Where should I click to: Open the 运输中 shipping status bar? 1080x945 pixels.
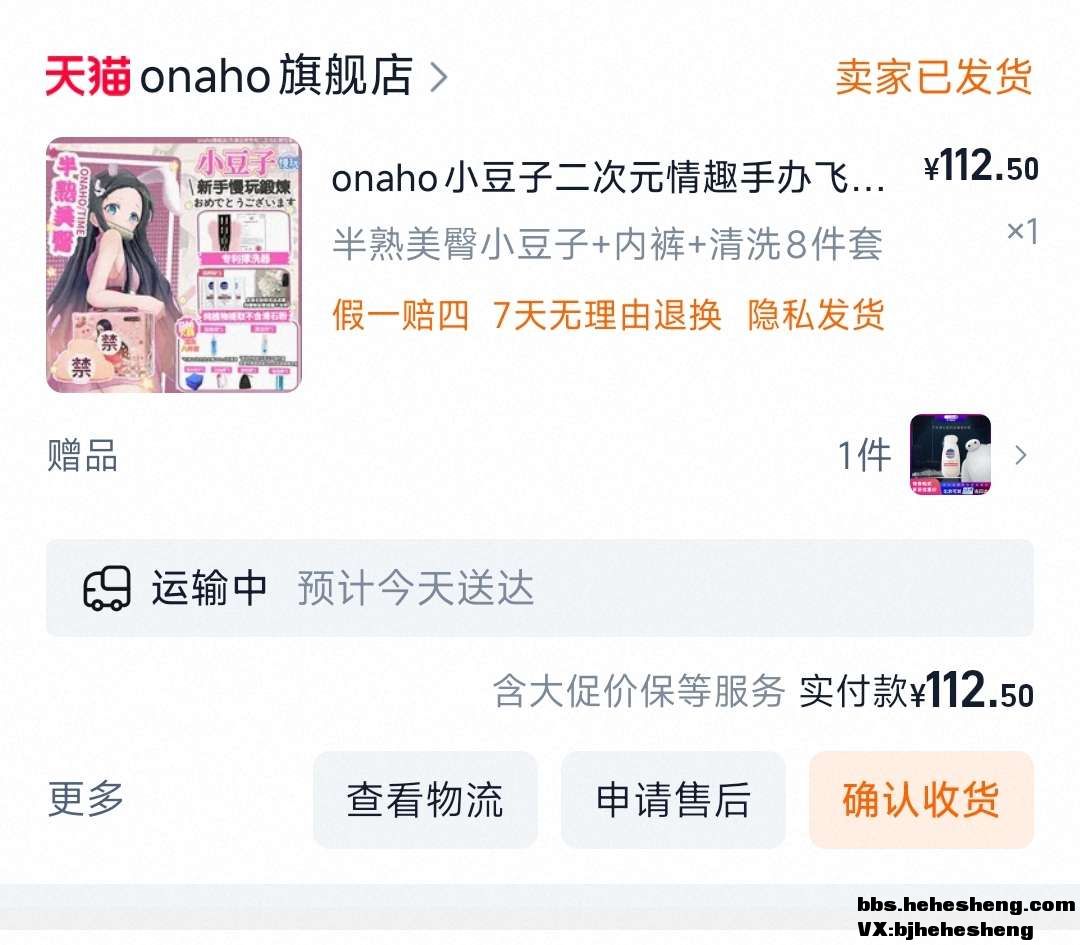pyautogui.click(x=539, y=588)
